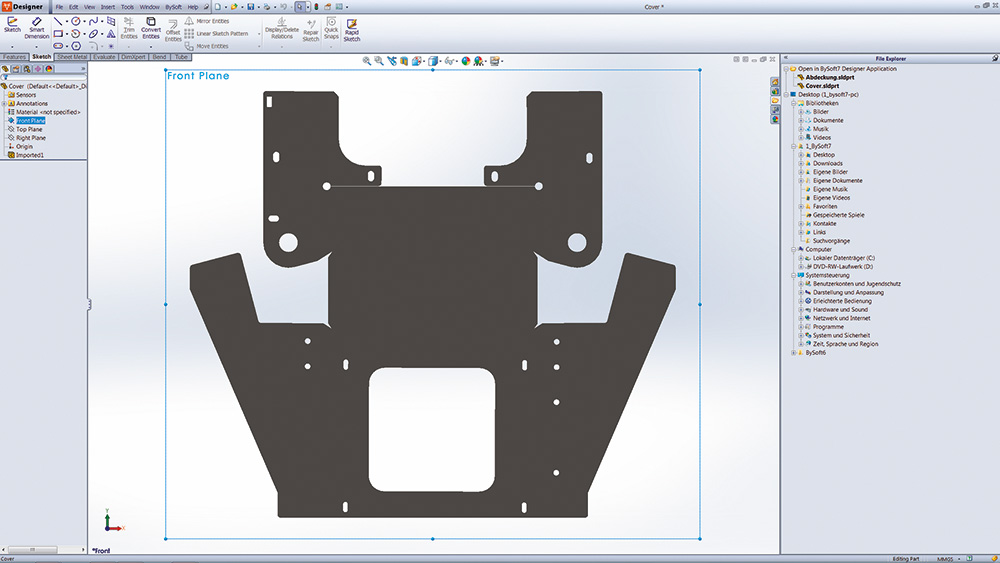Click the feature tree filter field
Viewport: 1000px width, 563px height.
[43, 77]
